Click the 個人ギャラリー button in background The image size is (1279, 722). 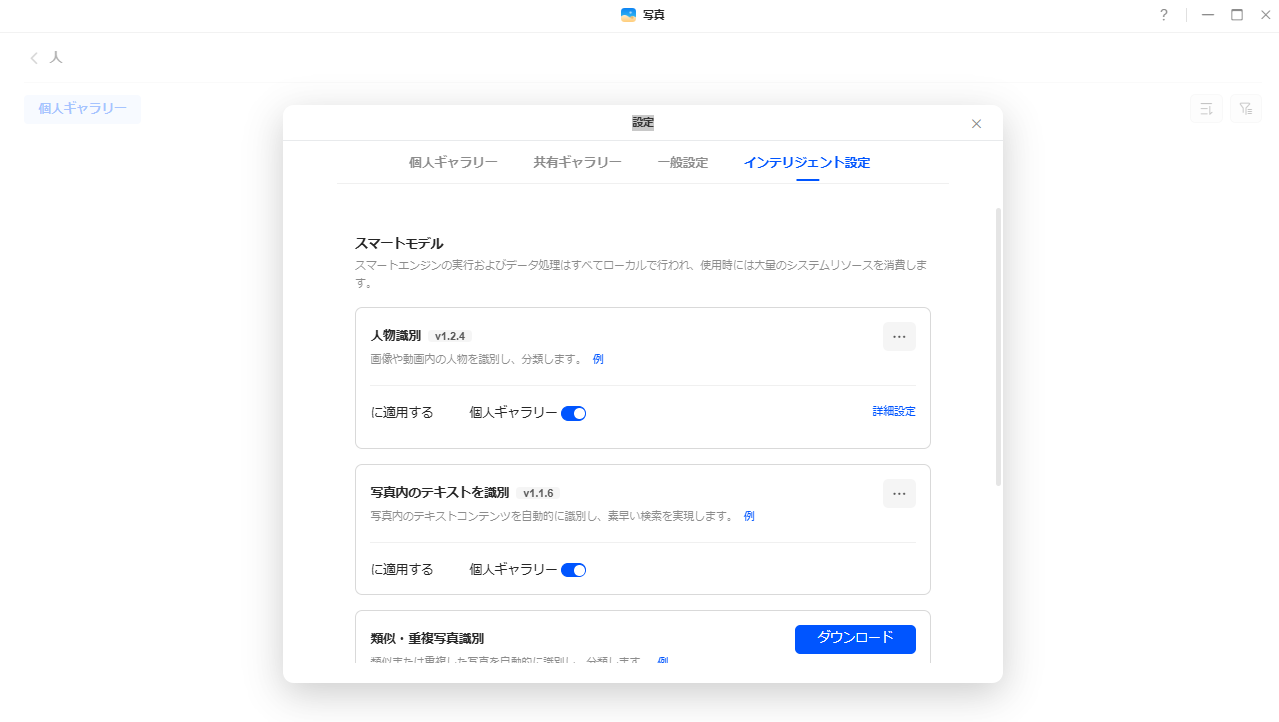click(x=82, y=109)
